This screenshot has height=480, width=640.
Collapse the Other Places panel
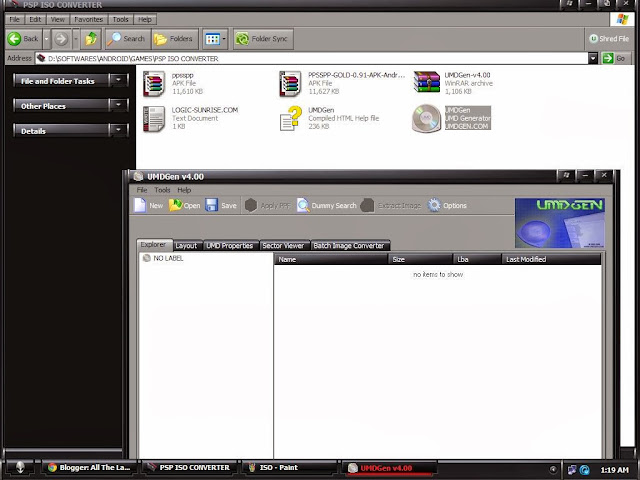pos(118,105)
